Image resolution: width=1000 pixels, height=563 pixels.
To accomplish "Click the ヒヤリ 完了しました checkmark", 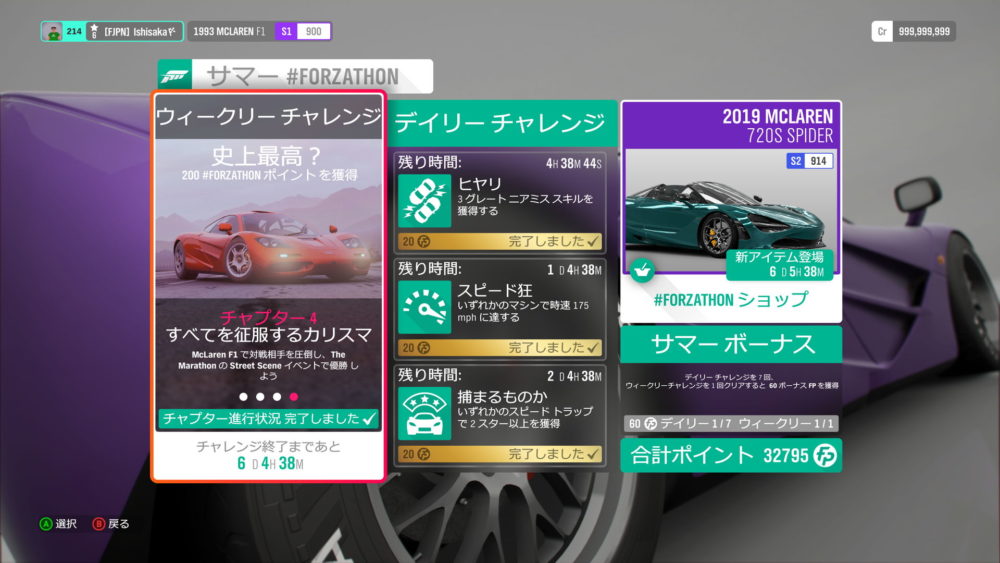I will [x=593, y=241].
